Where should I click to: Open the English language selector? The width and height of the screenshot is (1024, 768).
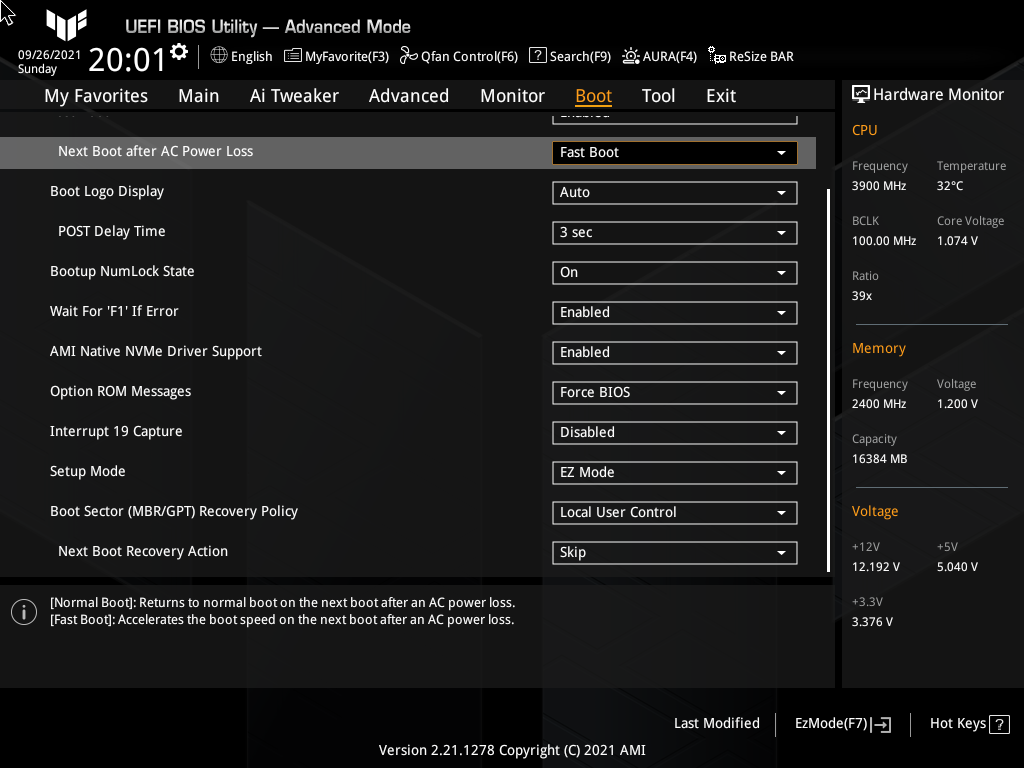click(x=241, y=57)
